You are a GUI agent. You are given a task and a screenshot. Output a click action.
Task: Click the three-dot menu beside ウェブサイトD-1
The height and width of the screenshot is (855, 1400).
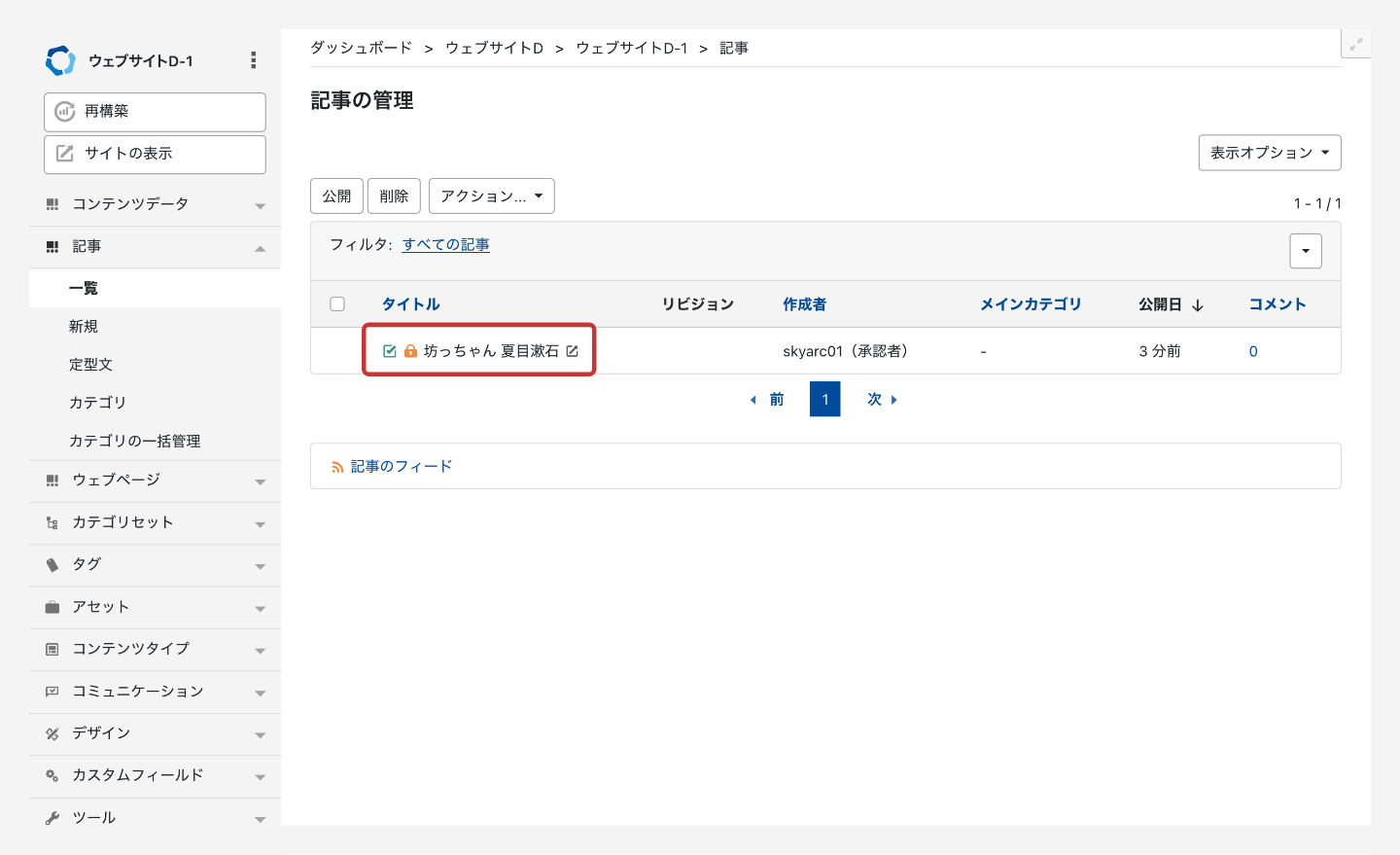coord(253,60)
